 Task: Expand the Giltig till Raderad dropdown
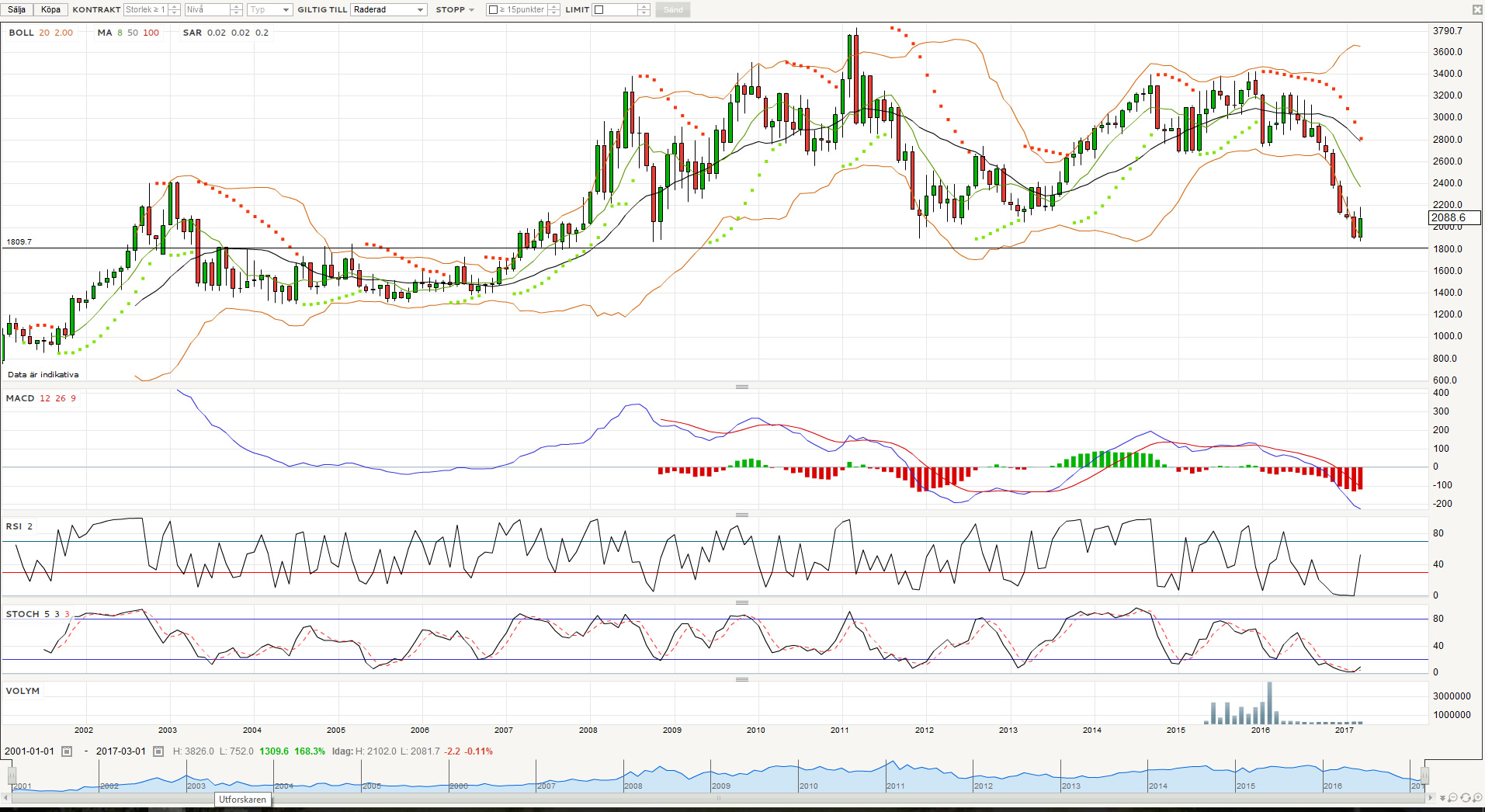388,10
